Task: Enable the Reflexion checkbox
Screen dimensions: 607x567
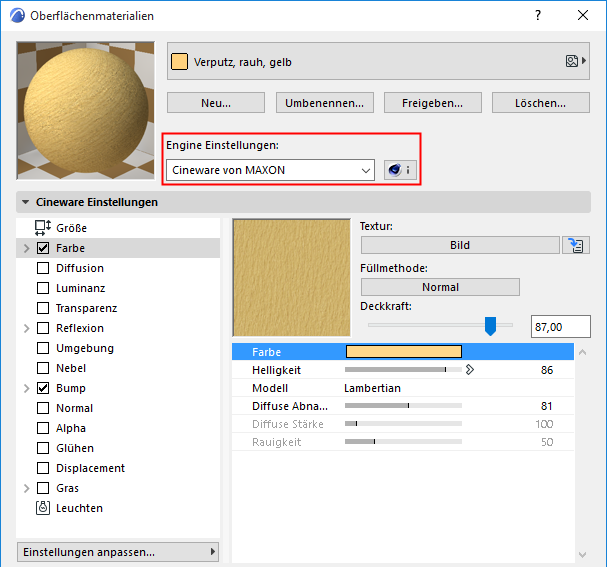Action: point(43,328)
